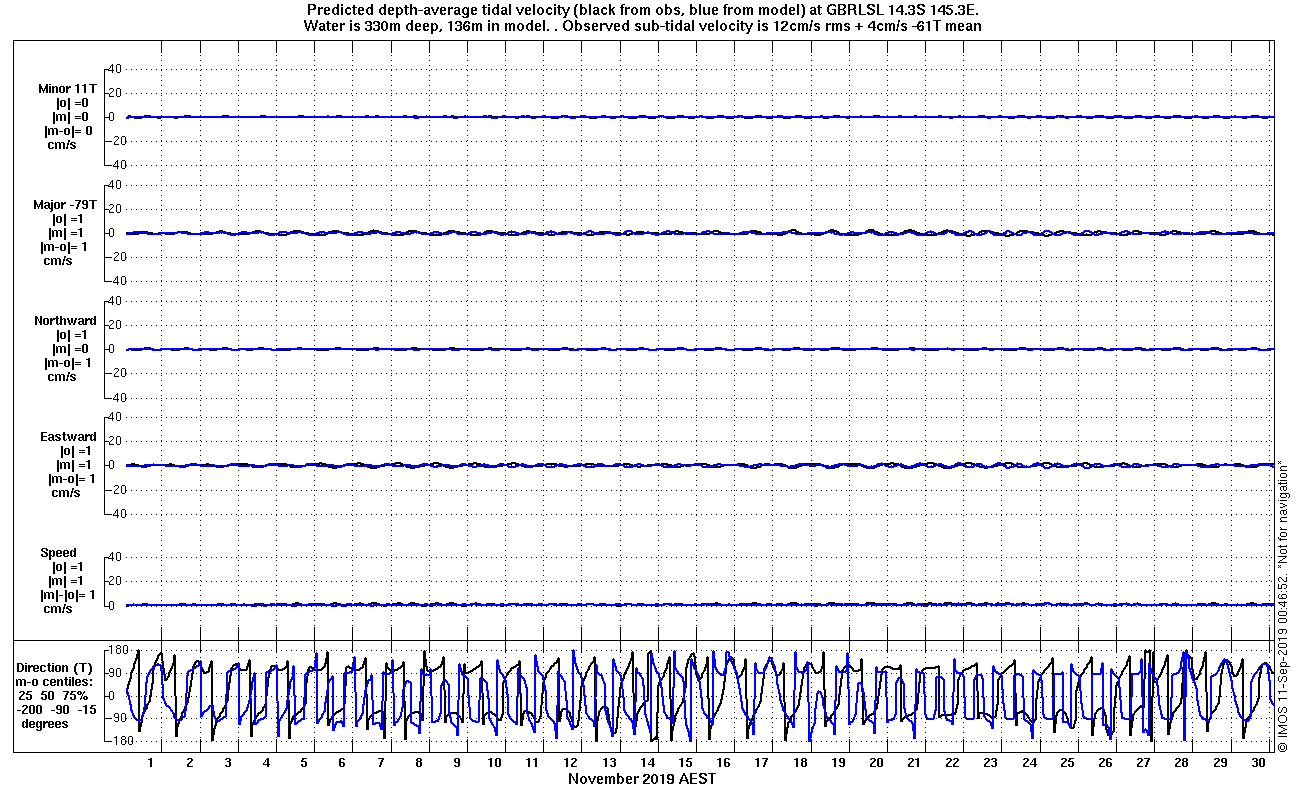Select the 'Northward' panel label
Viewport: 1300px width, 800px height.
65,321
